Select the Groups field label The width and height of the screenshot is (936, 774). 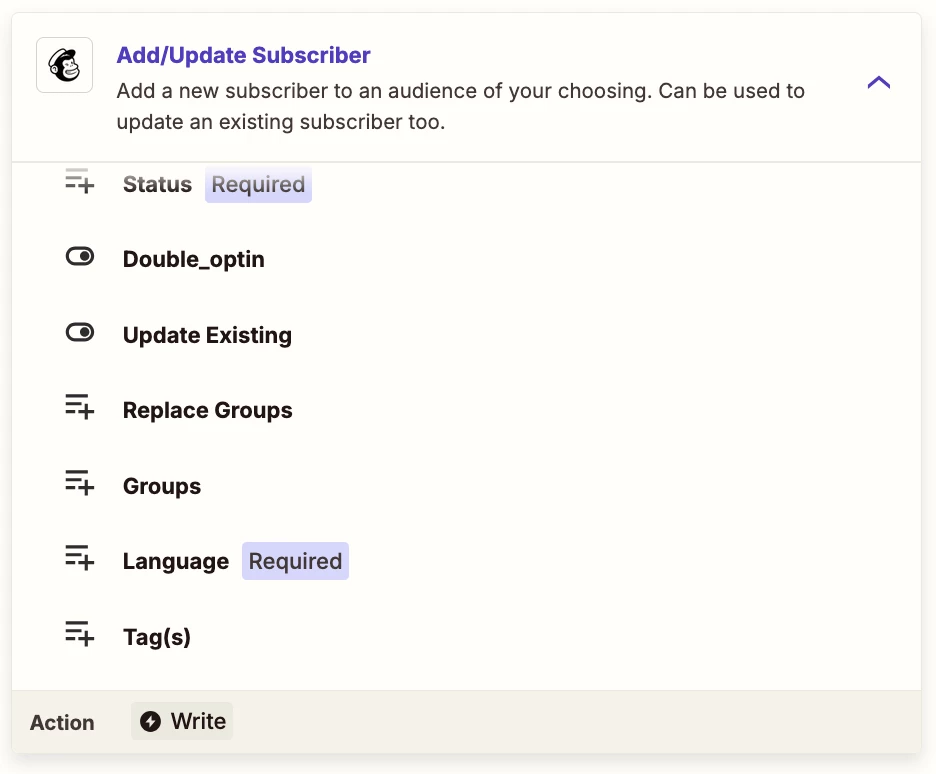(162, 486)
